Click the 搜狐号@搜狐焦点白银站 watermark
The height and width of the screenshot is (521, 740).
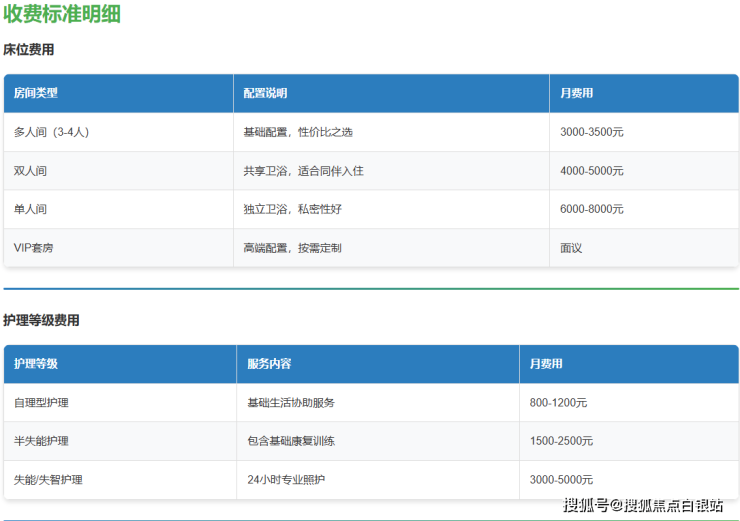643,505
